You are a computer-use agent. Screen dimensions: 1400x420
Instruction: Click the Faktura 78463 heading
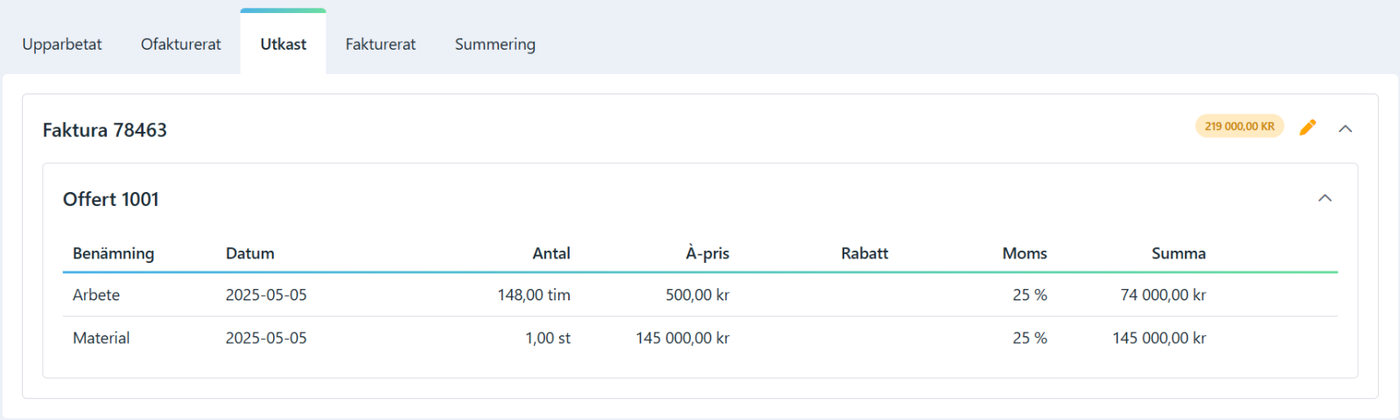105,130
